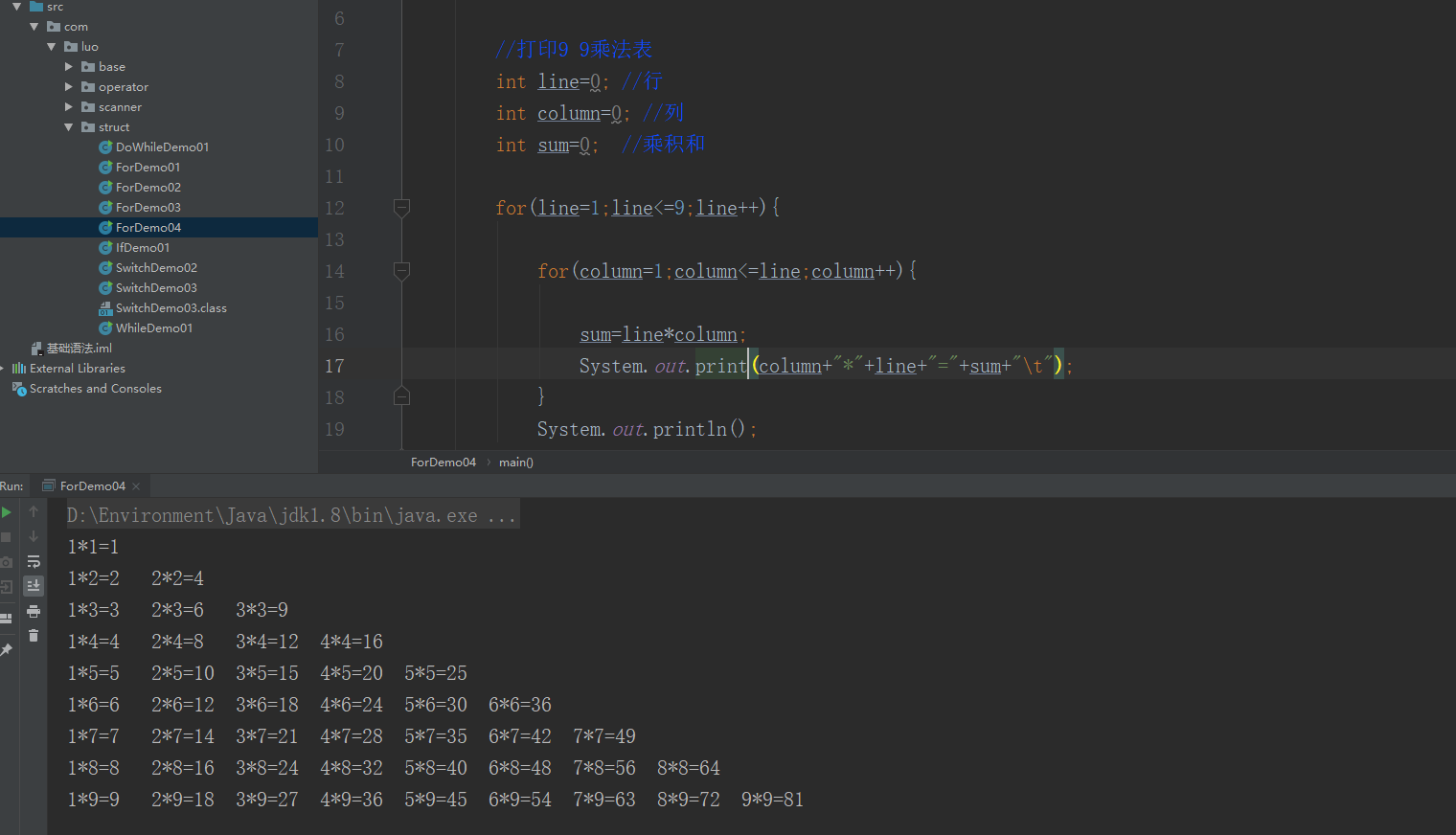This screenshot has height=835, width=1456.
Task: Collapse the struct package arrow
Action: coord(68,127)
